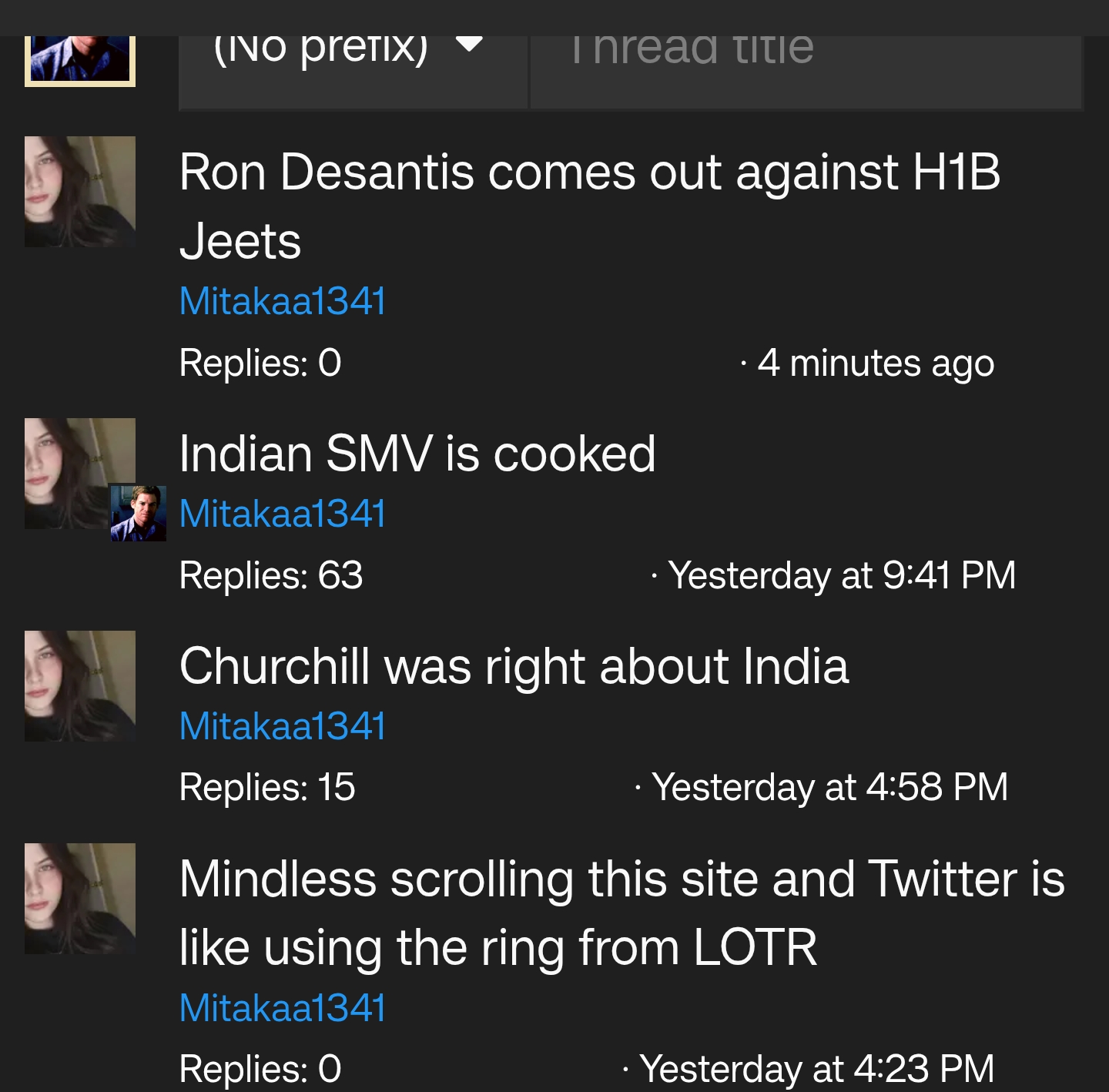
Task: Click author Mitakaa1341 under Mindless scrolling thread
Action: pos(282,1008)
